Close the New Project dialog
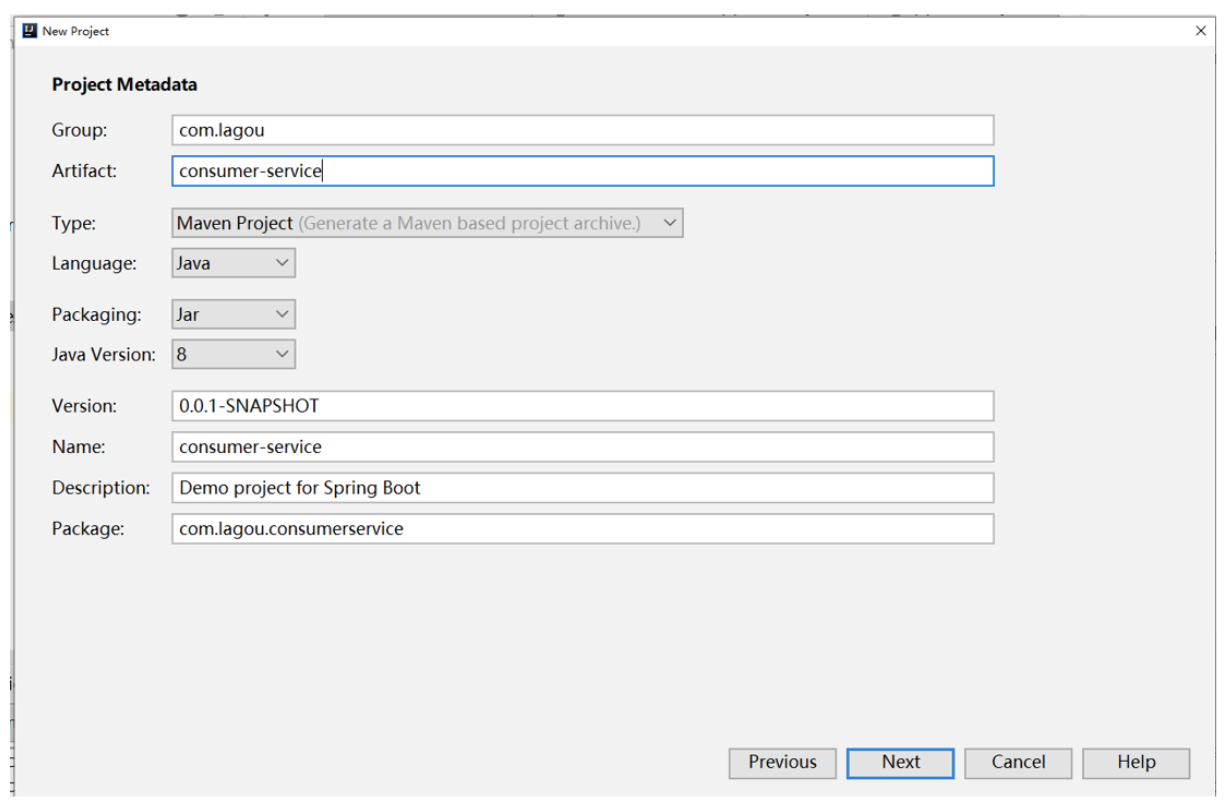 1201,31
